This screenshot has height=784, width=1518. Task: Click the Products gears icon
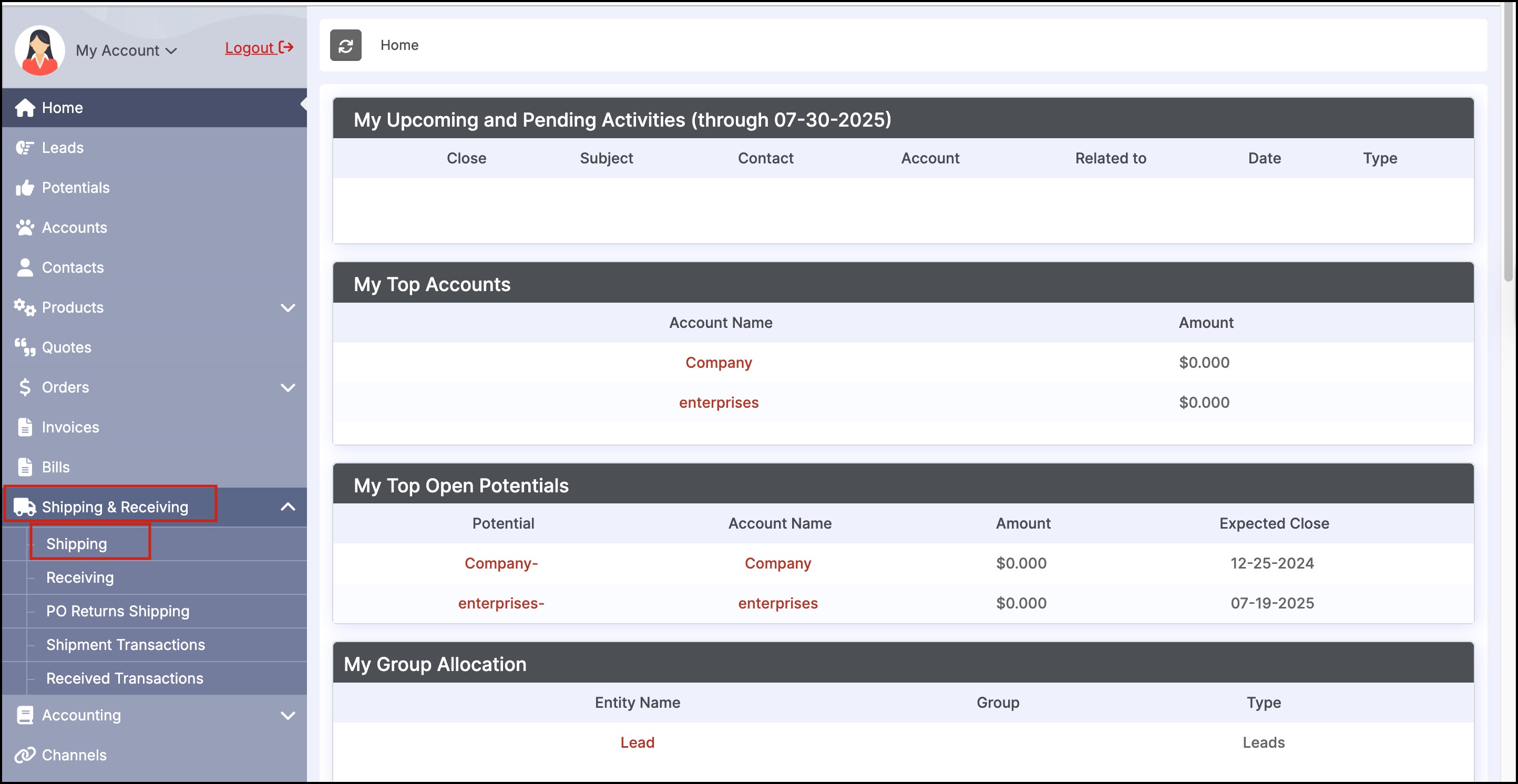(x=25, y=307)
